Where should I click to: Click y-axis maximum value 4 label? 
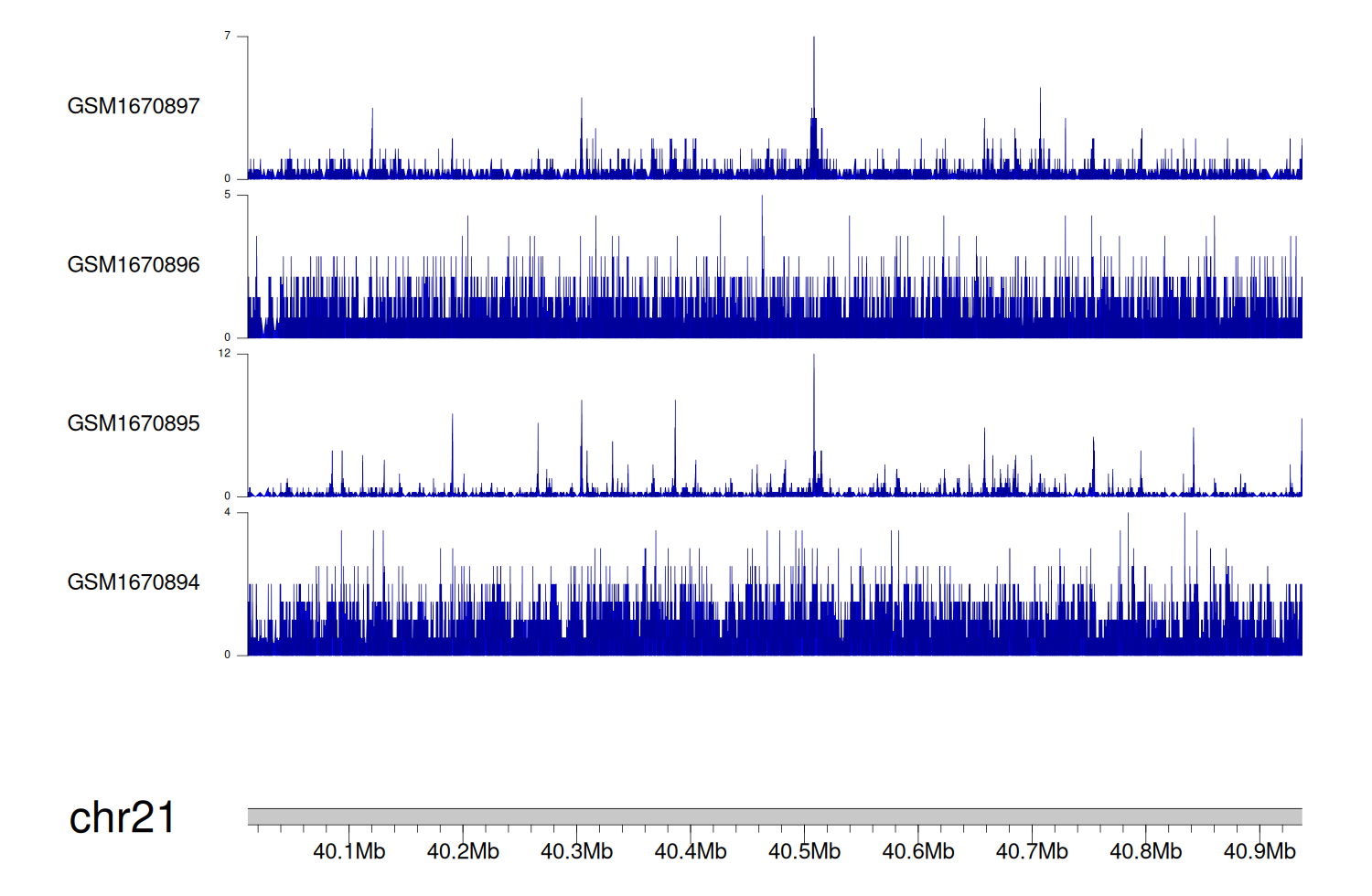click(228, 512)
